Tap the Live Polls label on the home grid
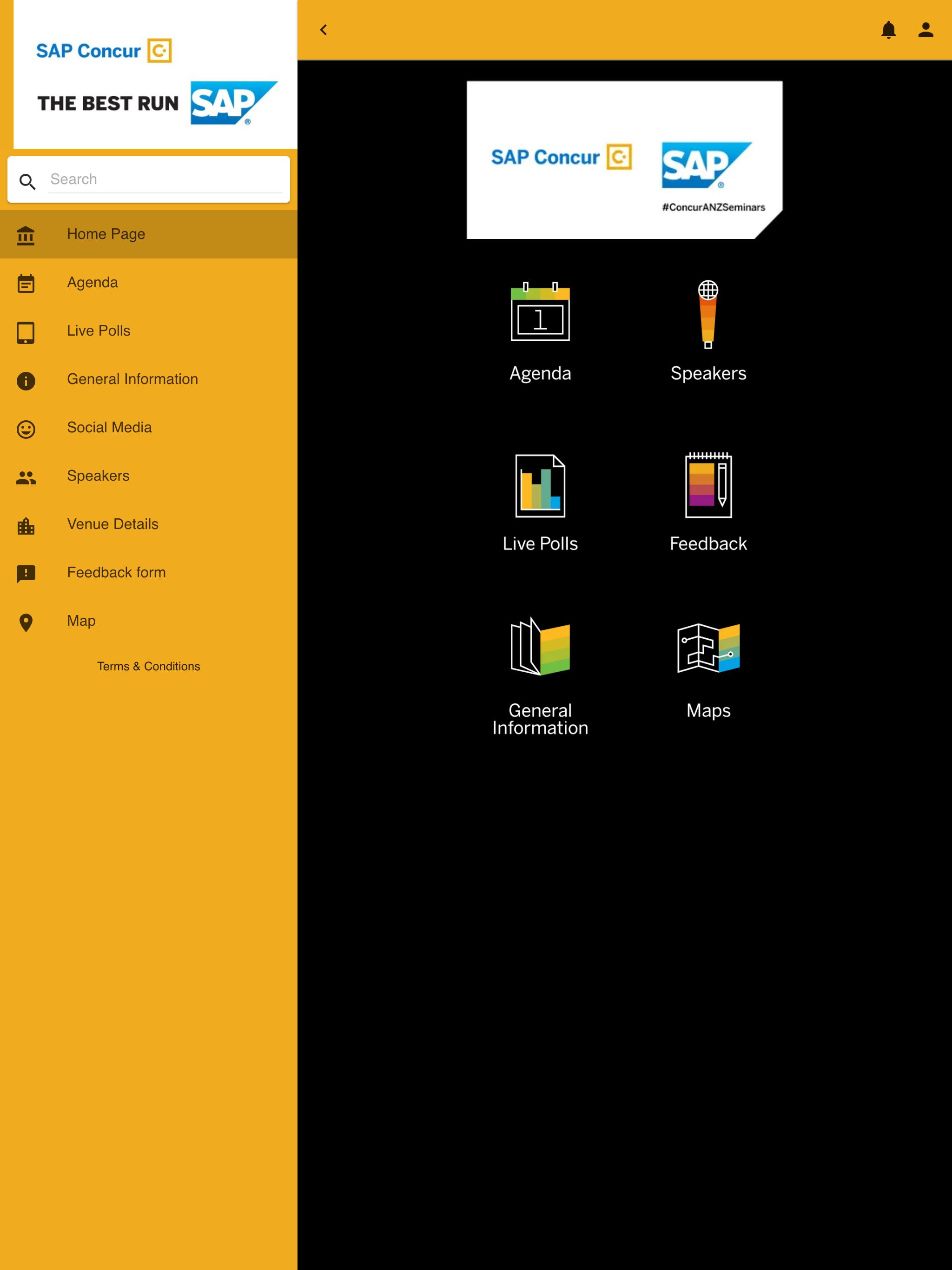Screen dimensions: 952x1270 pos(540,544)
